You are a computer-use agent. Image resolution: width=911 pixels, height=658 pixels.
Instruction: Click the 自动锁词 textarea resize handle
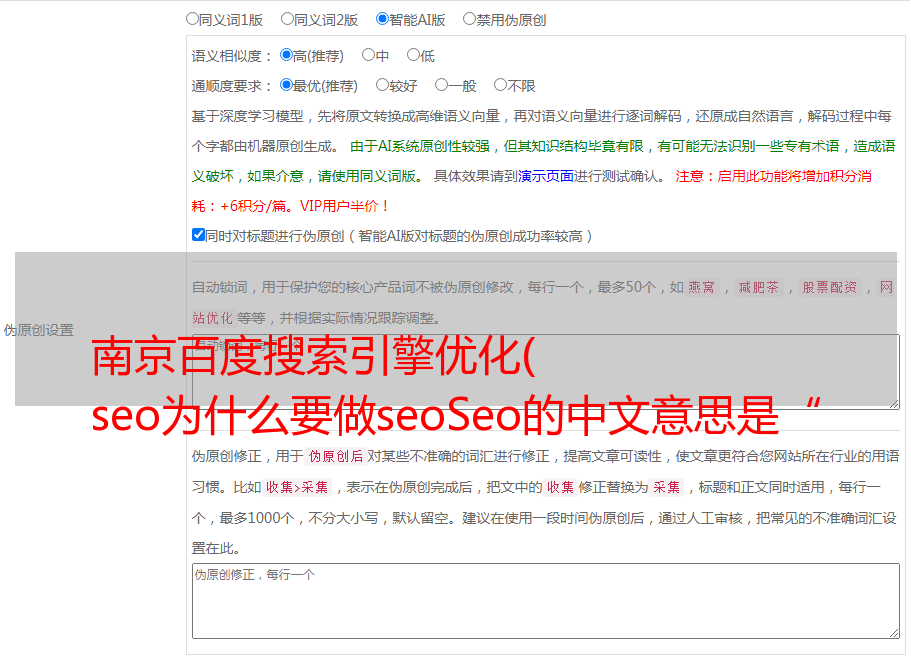894,403
